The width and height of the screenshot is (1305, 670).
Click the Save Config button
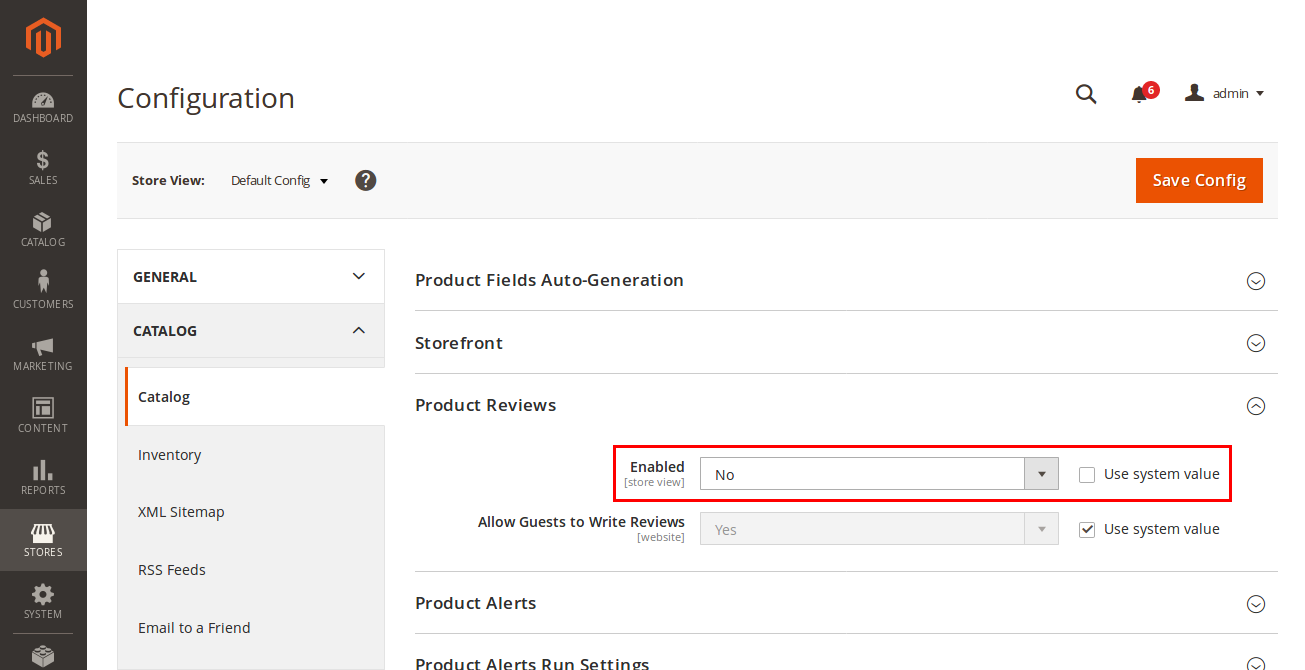[x=1198, y=180]
